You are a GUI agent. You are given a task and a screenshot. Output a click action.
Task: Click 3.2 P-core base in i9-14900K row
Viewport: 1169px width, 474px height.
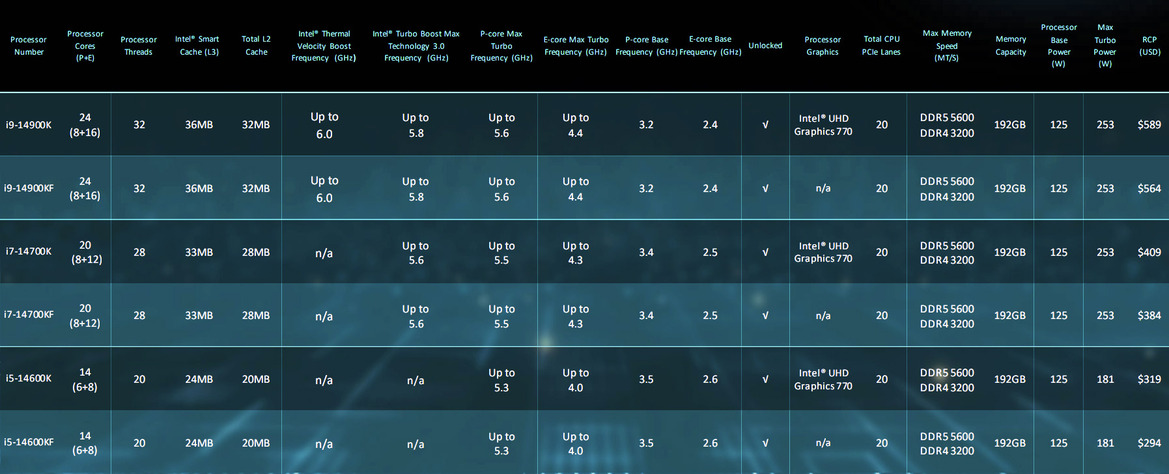646,125
